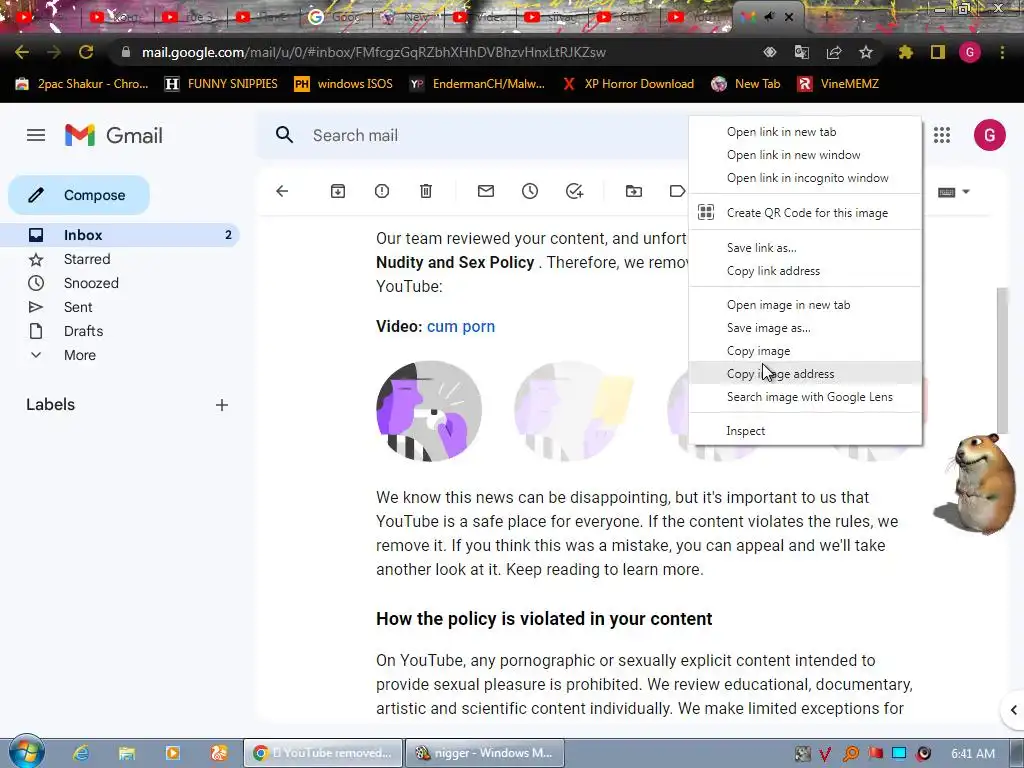Open media player taskbar icon
The height and width of the screenshot is (768, 1024).
pos(172,753)
